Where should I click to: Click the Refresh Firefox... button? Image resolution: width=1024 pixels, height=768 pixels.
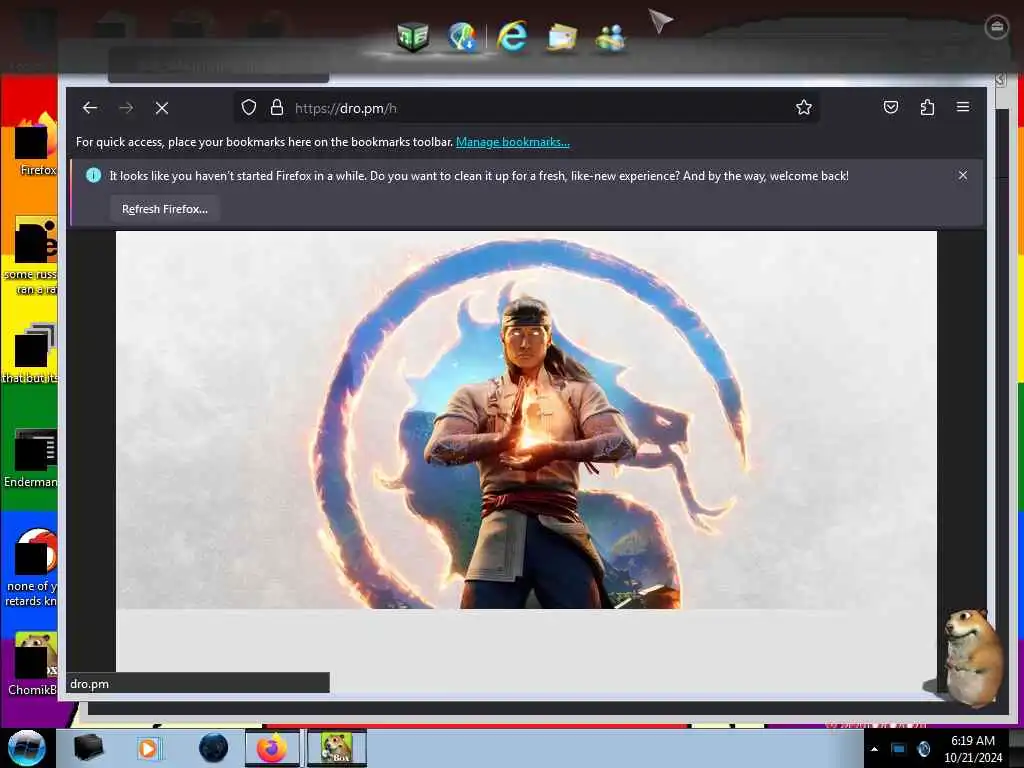(165, 209)
